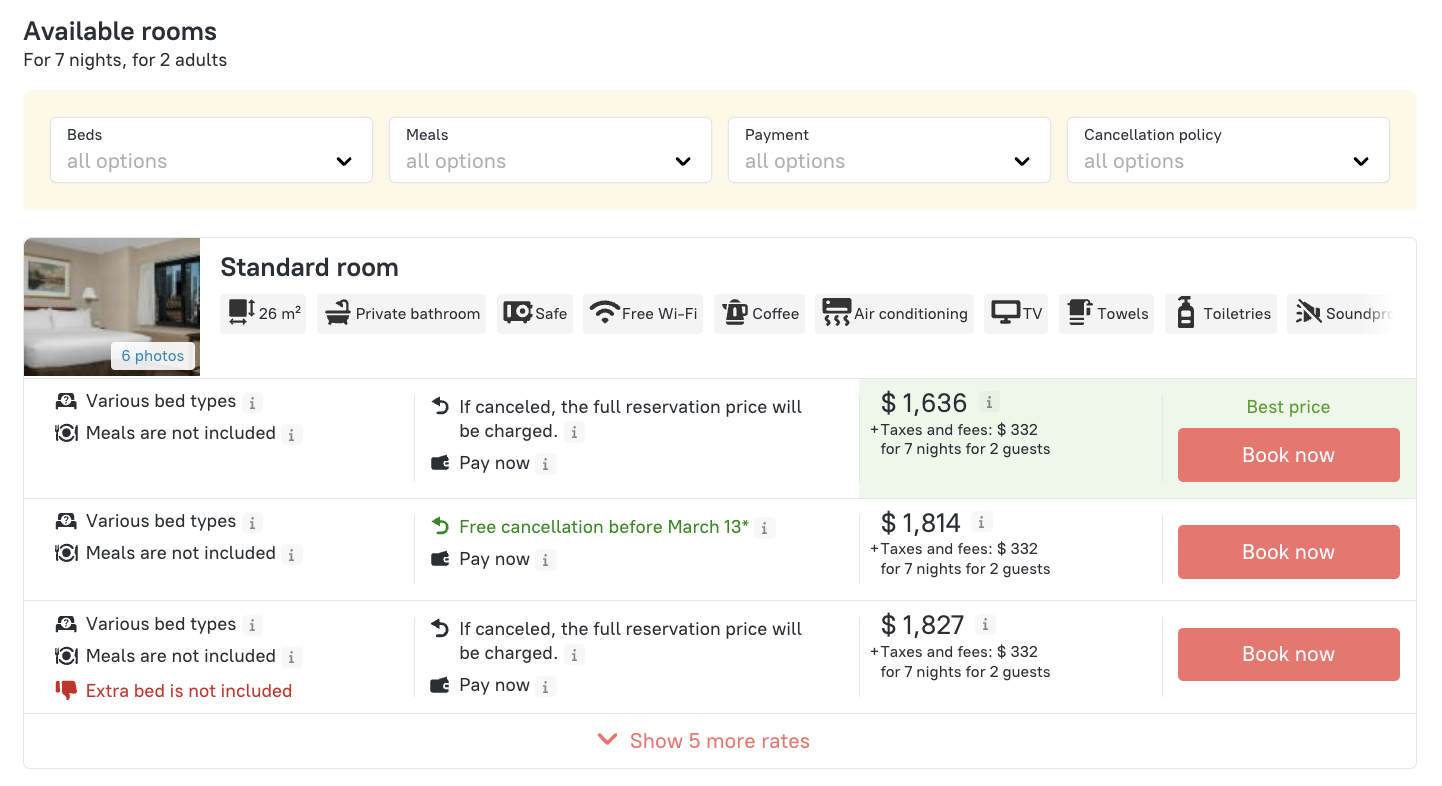Click info icon beside $1,636 price
Viewport: 1442px width, 786px height.
point(989,402)
